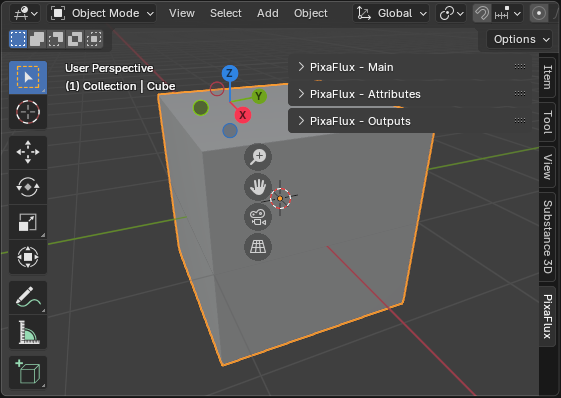The height and width of the screenshot is (398, 561).
Task: Expand PixaFlux - Attributes panel
Action: click(409, 94)
